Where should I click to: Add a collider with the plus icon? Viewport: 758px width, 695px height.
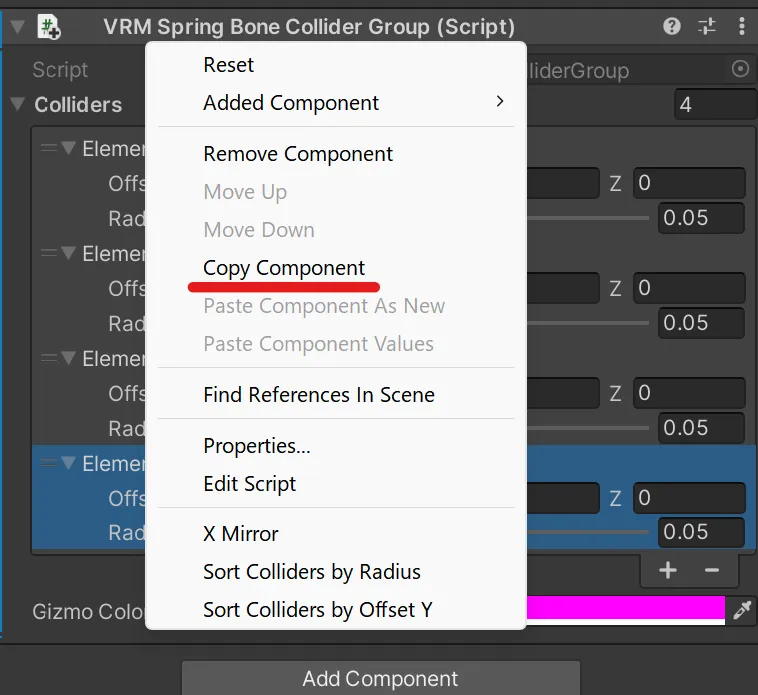(x=668, y=570)
